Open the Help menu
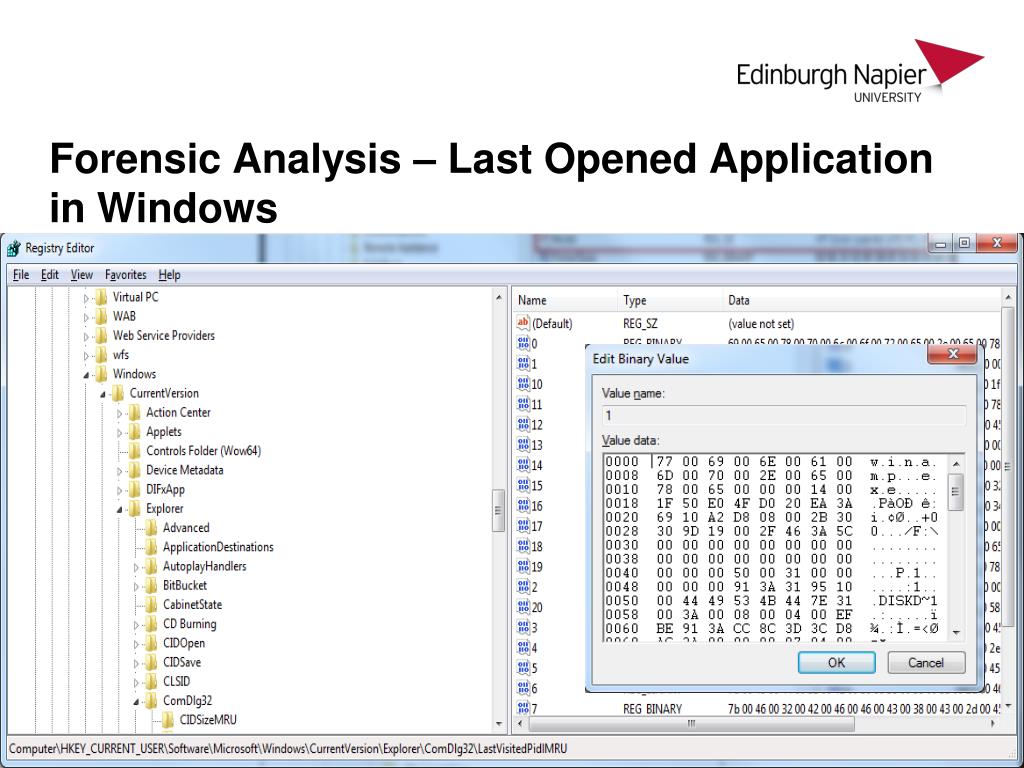The width and height of the screenshot is (1024, 768). [x=169, y=275]
